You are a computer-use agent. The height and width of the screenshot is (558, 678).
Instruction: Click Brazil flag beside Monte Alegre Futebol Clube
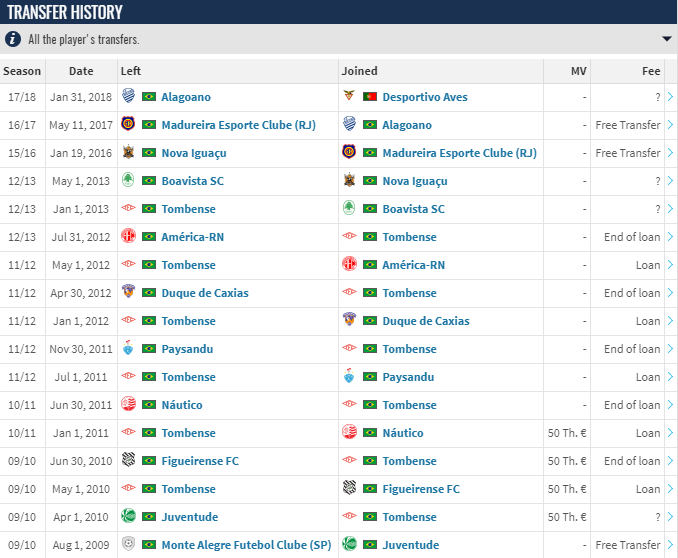tap(149, 545)
